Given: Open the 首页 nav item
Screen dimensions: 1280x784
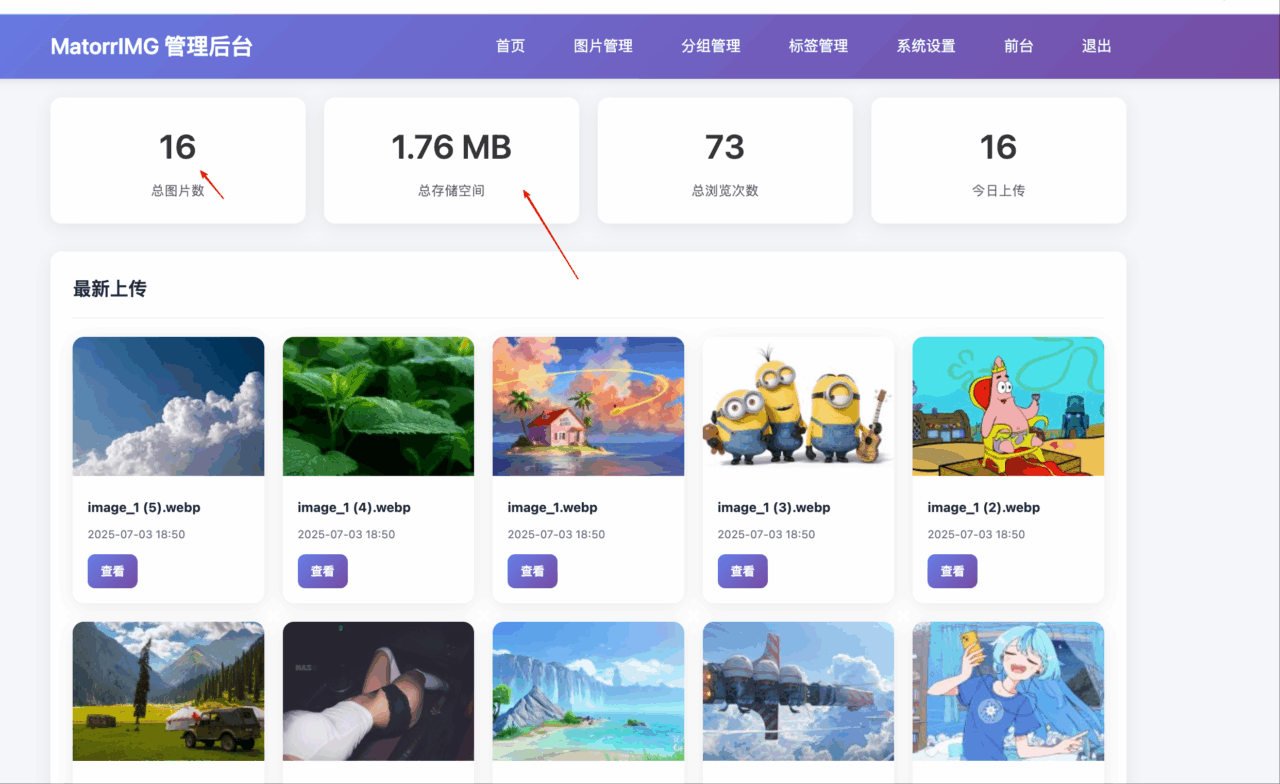Looking at the screenshot, I should 510,46.
